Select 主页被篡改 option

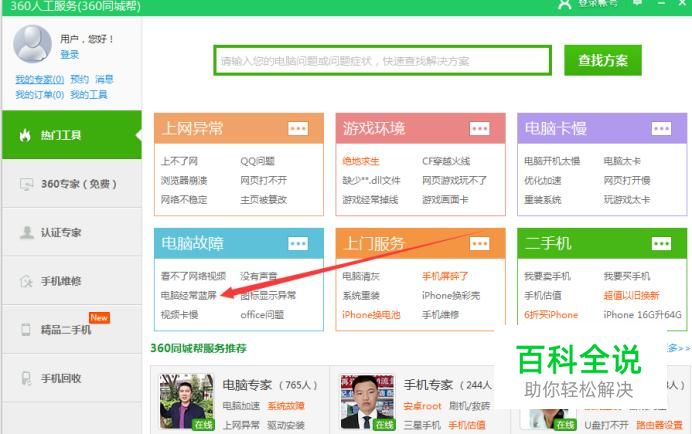tap(263, 200)
